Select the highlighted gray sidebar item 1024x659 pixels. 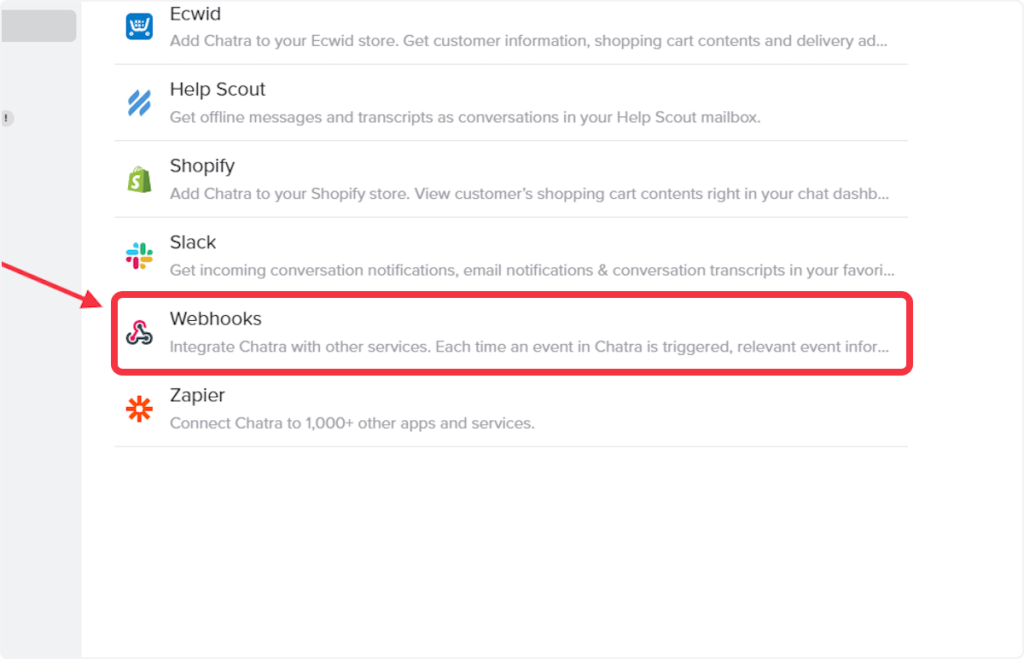pyautogui.click(x=38, y=26)
